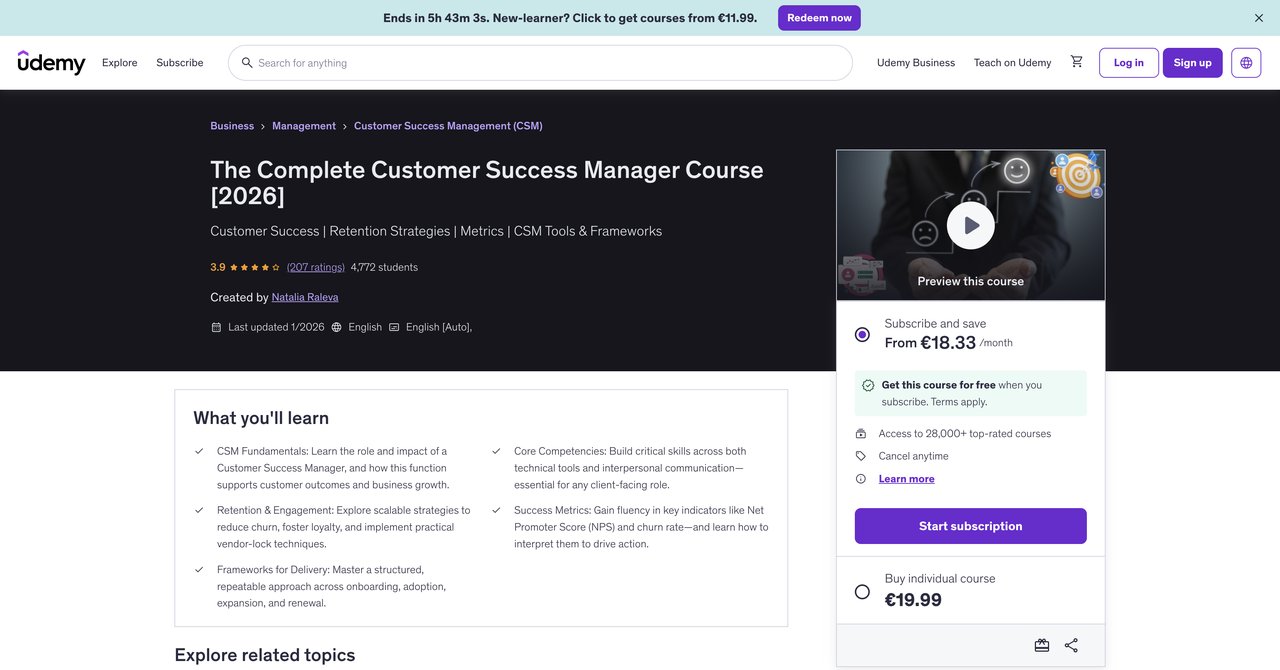Open Udemy Business from the header

(x=916, y=63)
